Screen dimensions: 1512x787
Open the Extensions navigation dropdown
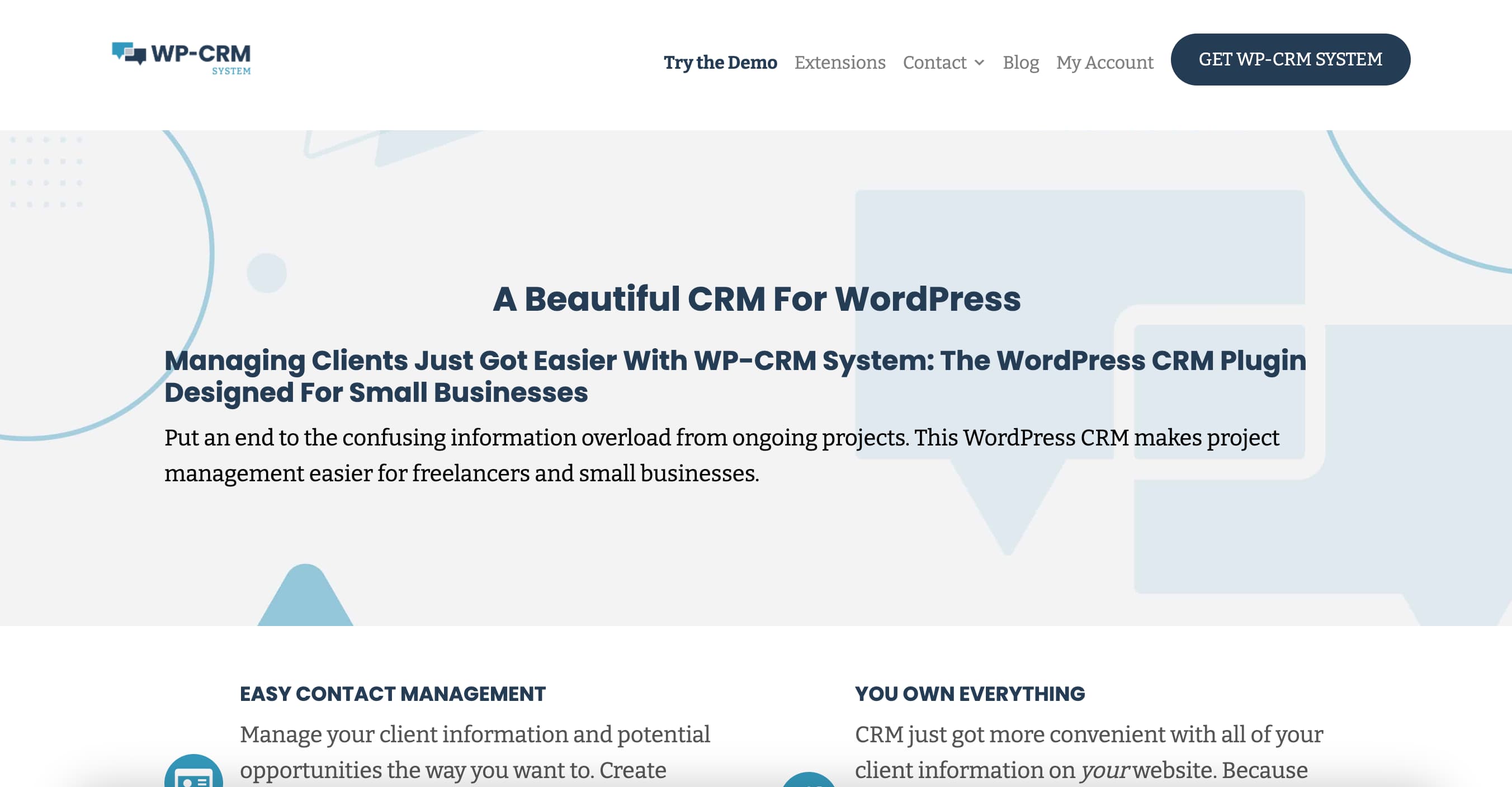click(839, 61)
